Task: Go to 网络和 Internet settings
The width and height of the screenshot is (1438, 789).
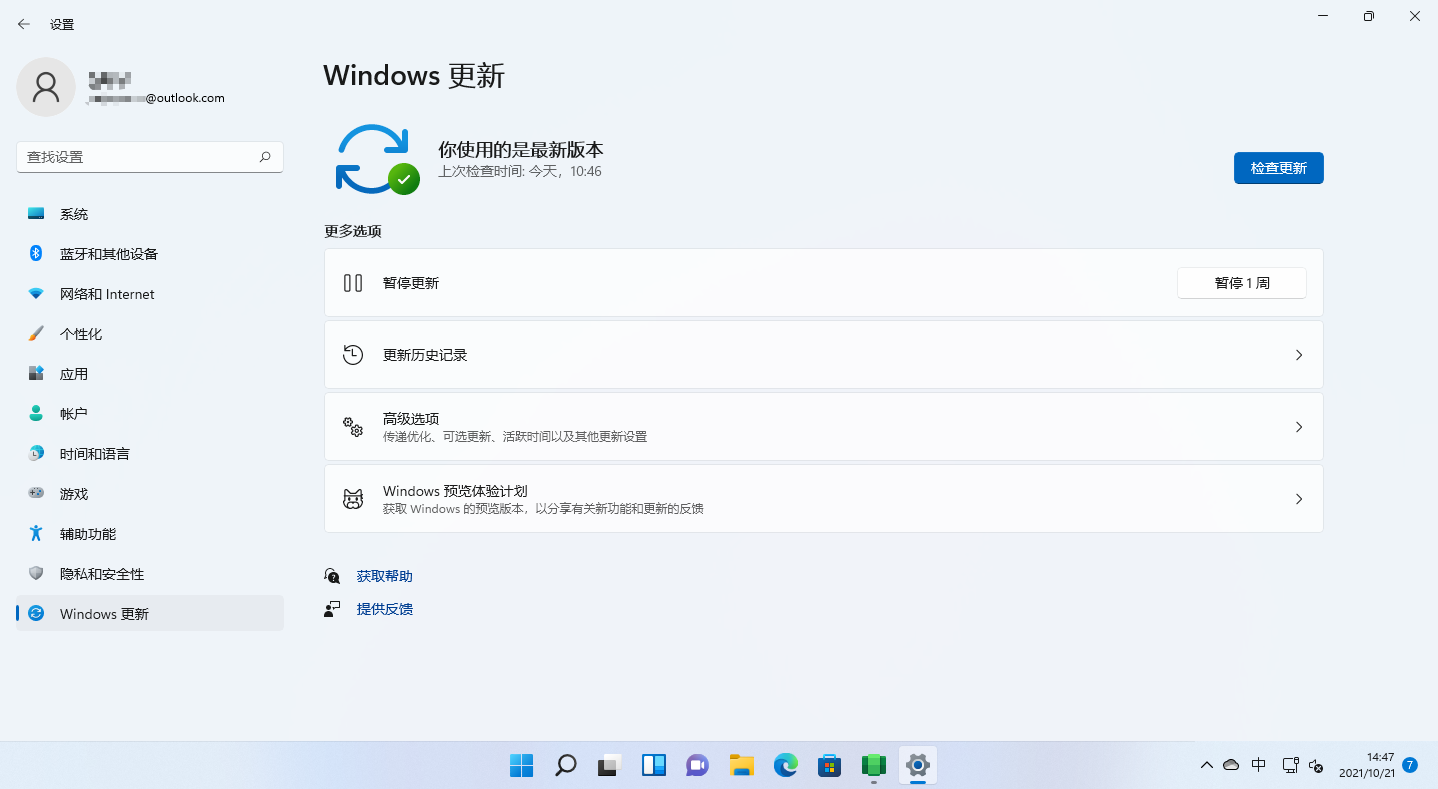Action: pyautogui.click(x=150, y=294)
